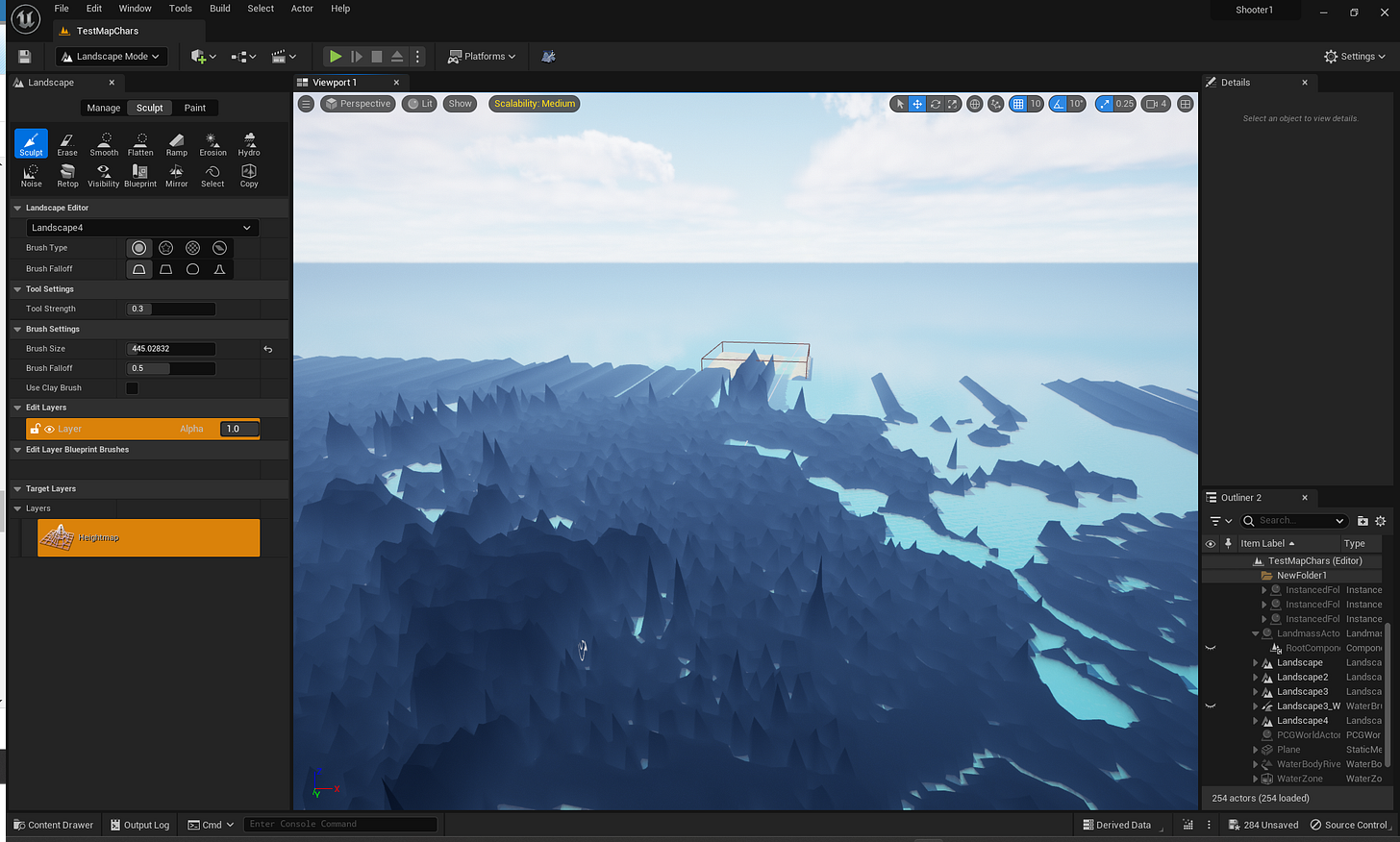The height and width of the screenshot is (842, 1400).
Task: Click the Show button in the viewport
Action: pyautogui.click(x=461, y=104)
